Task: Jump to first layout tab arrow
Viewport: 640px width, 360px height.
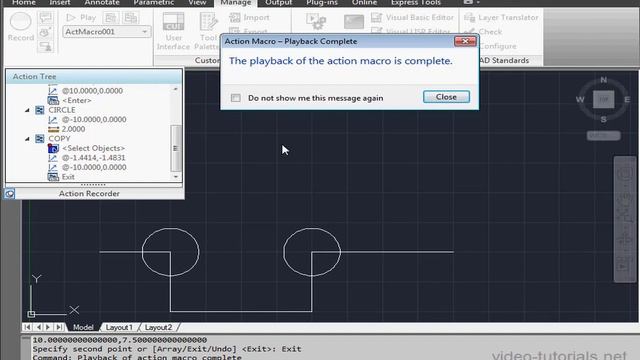Action: tap(27, 327)
